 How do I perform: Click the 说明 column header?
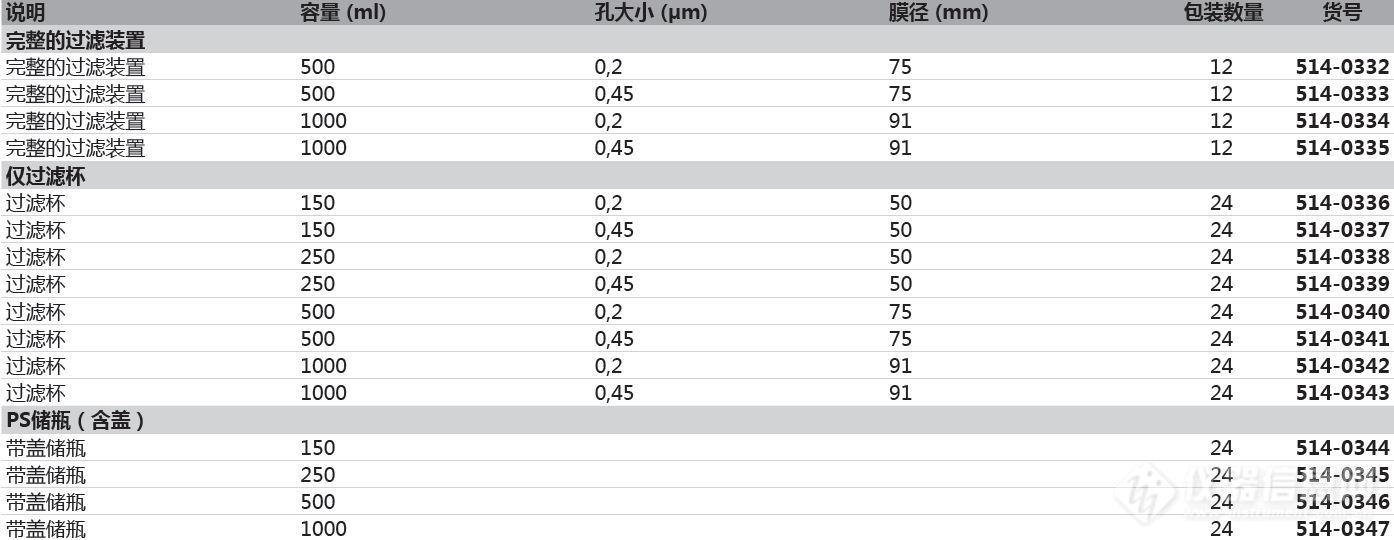[x=26, y=13]
